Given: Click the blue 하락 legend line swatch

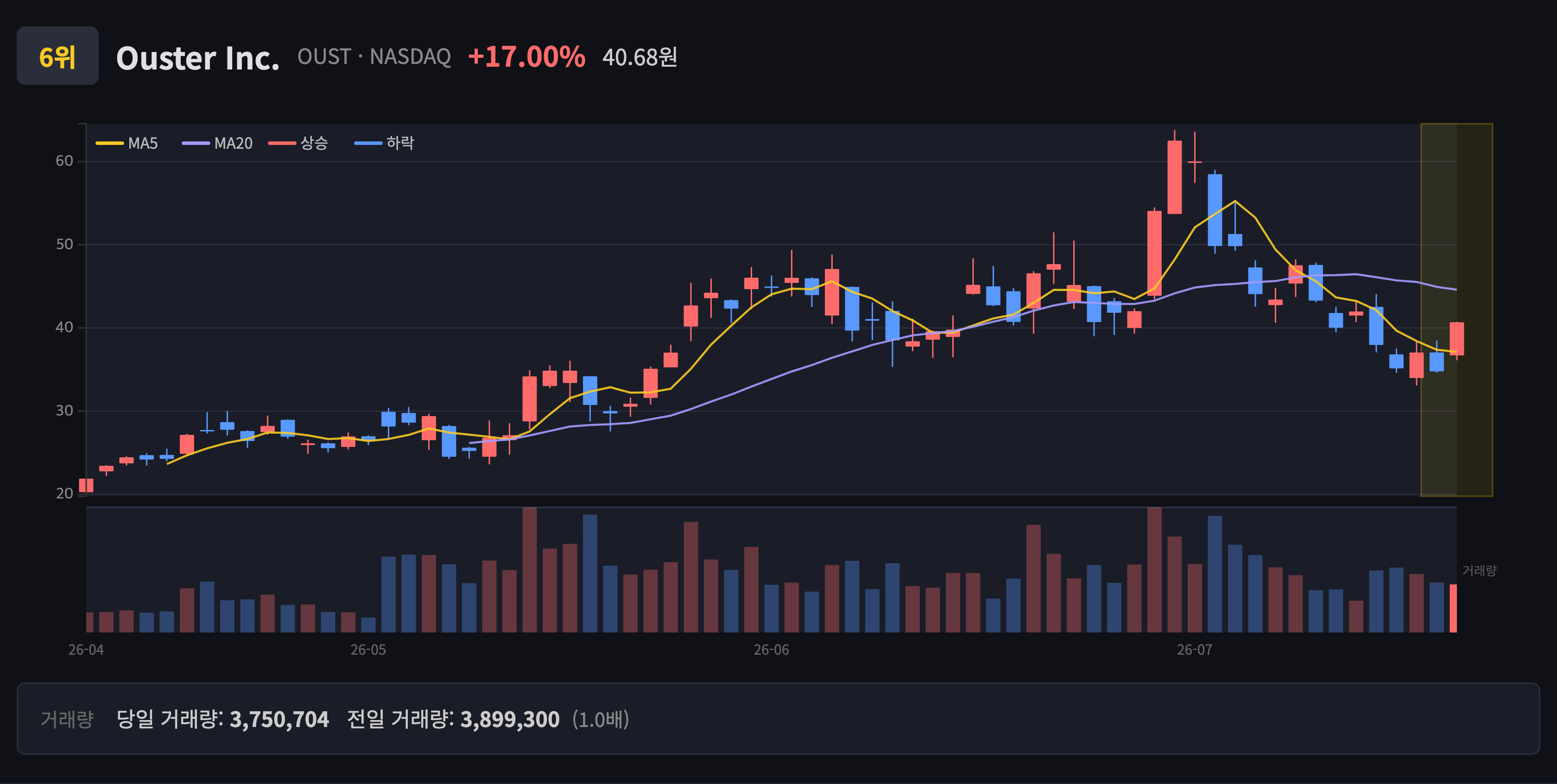Looking at the screenshot, I should 368,143.
